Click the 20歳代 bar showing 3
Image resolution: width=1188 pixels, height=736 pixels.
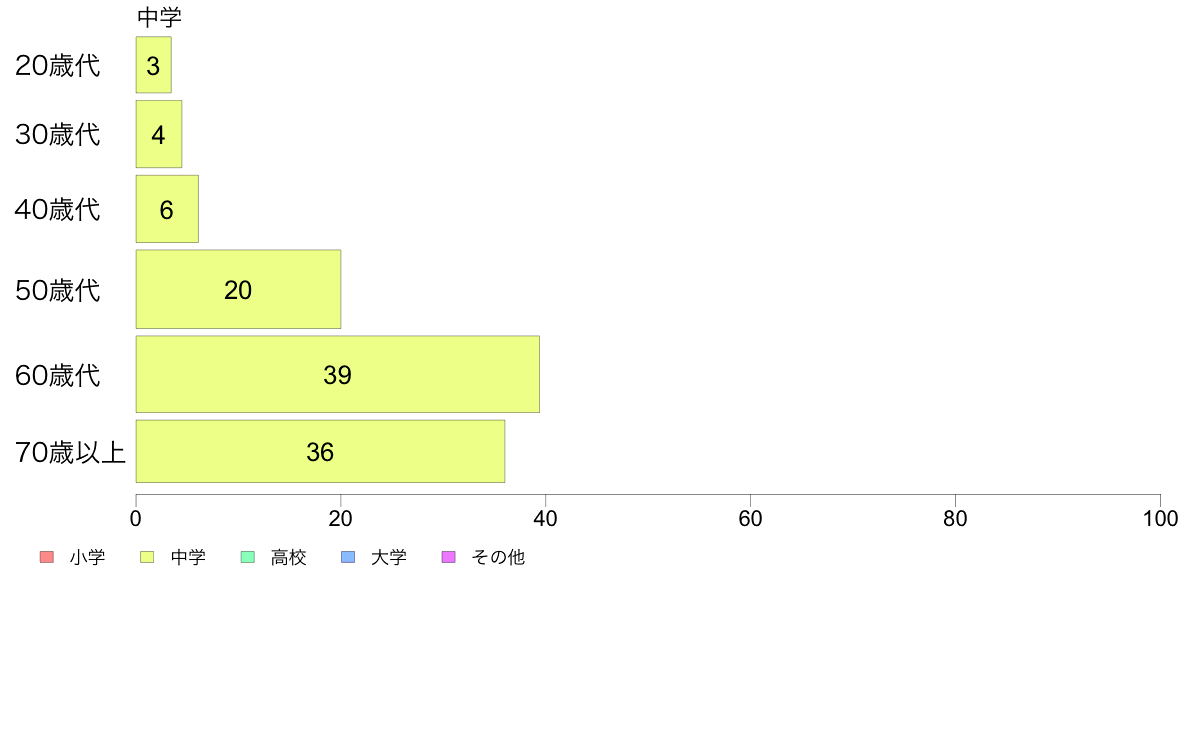(x=154, y=65)
